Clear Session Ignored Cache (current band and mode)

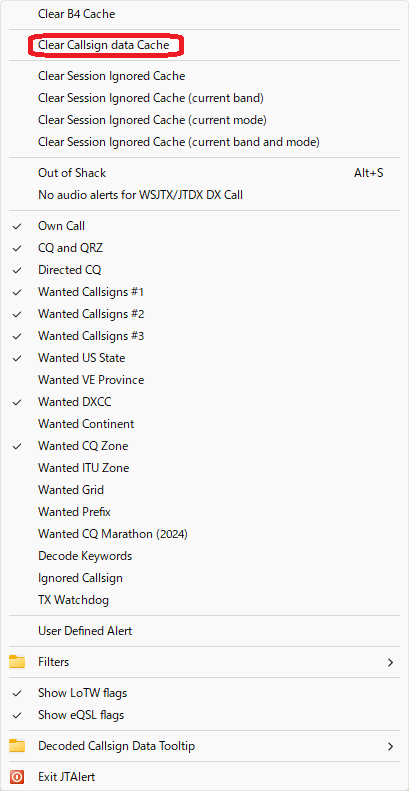click(204, 142)
